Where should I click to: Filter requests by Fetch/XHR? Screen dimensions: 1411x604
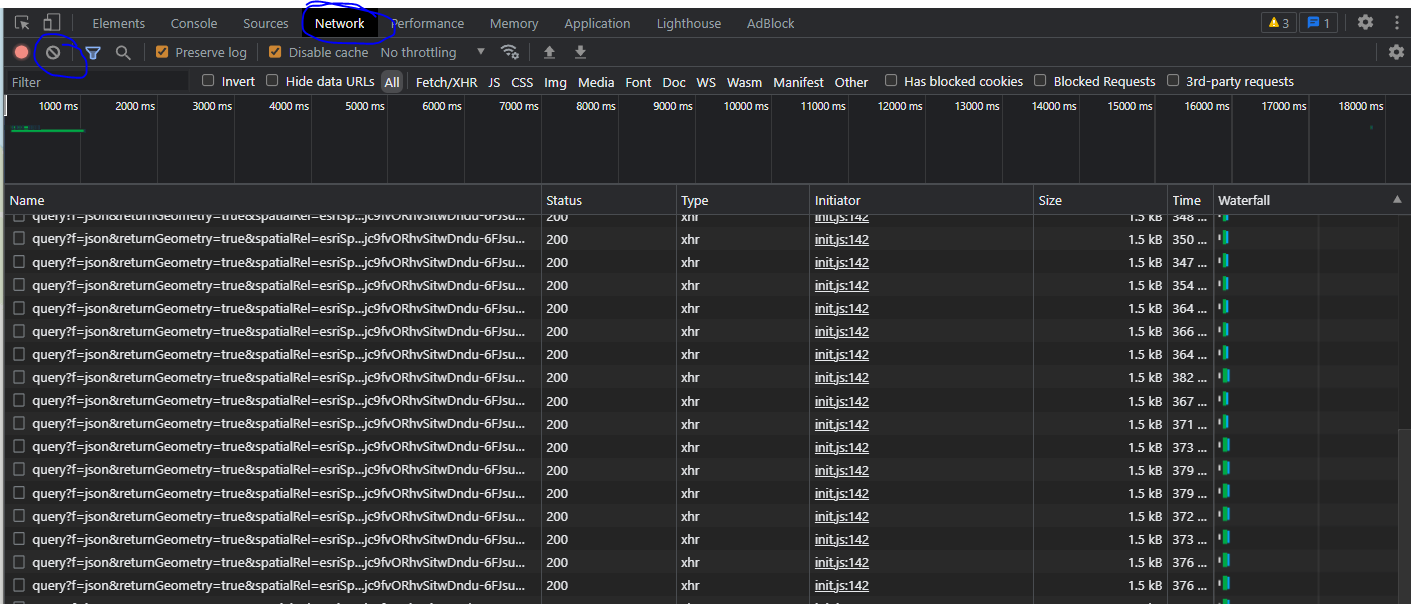coord(446,82)
